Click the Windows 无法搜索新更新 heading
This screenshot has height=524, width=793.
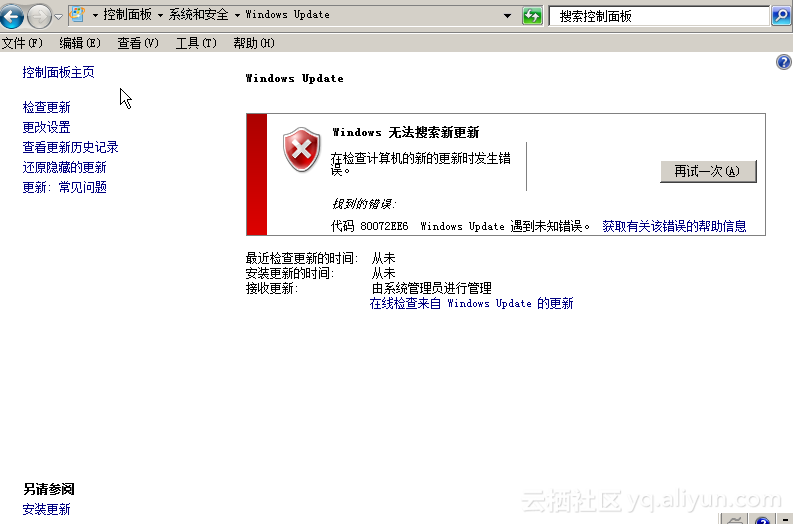406,133
